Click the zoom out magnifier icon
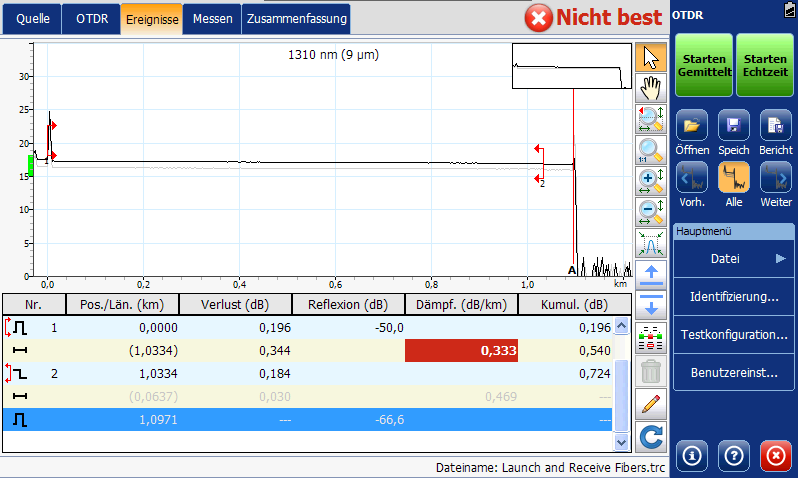This screenshot has height=478, width=798. [x=651, y=212]
